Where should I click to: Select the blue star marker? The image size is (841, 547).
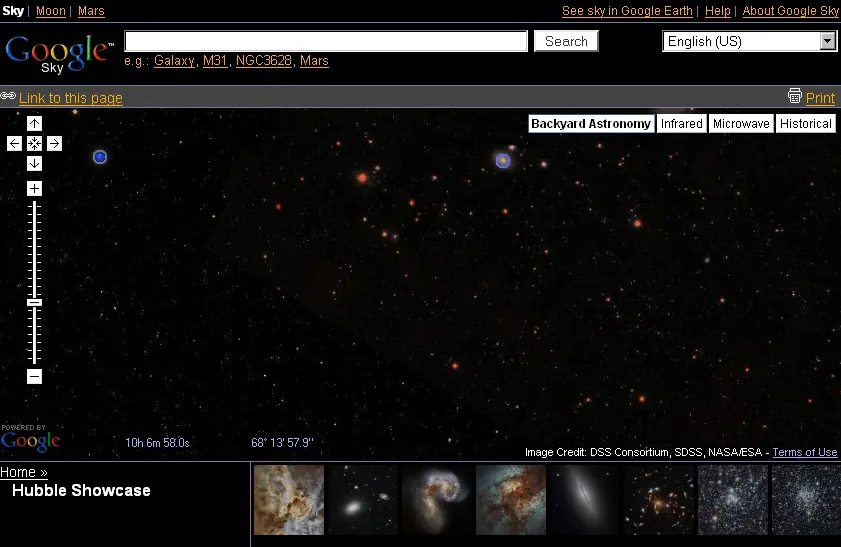[100, 157]
